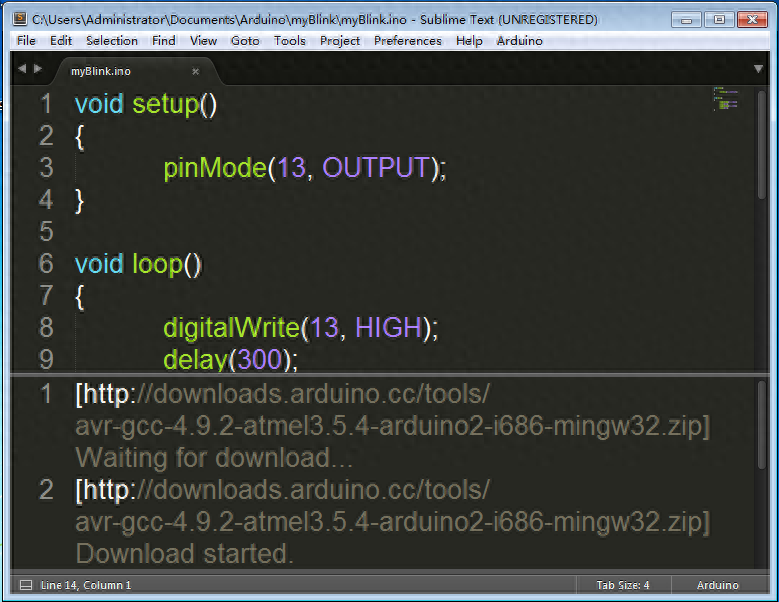Open the File menu
Screen dimensions: 779x602
point(26,41)
